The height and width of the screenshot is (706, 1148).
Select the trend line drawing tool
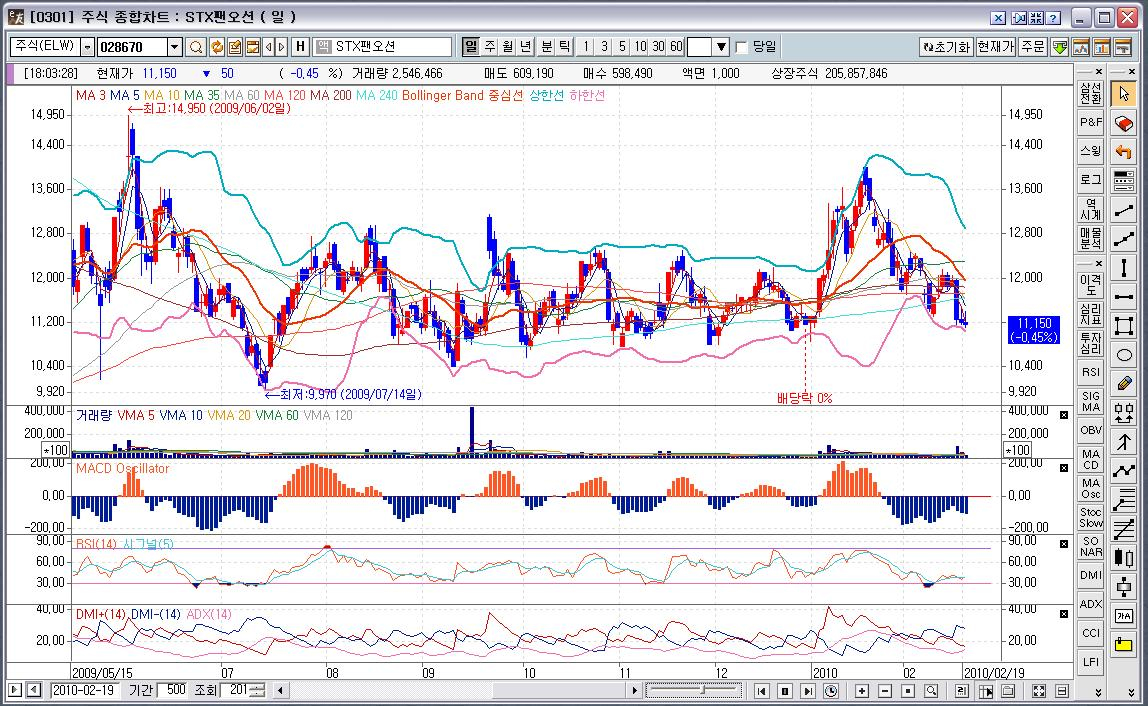click(1124, 210)
